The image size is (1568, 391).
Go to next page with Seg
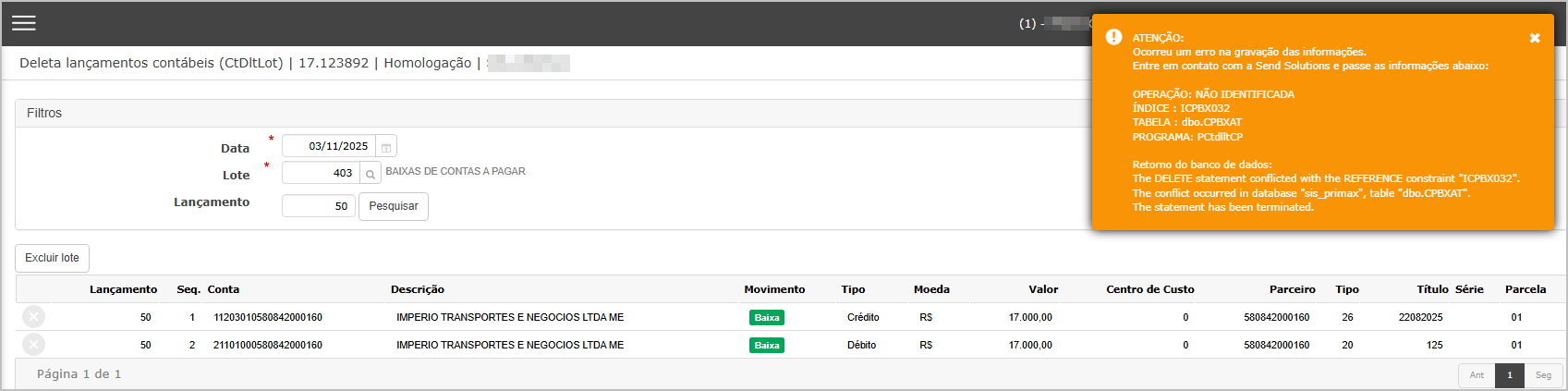point(1543,375)
